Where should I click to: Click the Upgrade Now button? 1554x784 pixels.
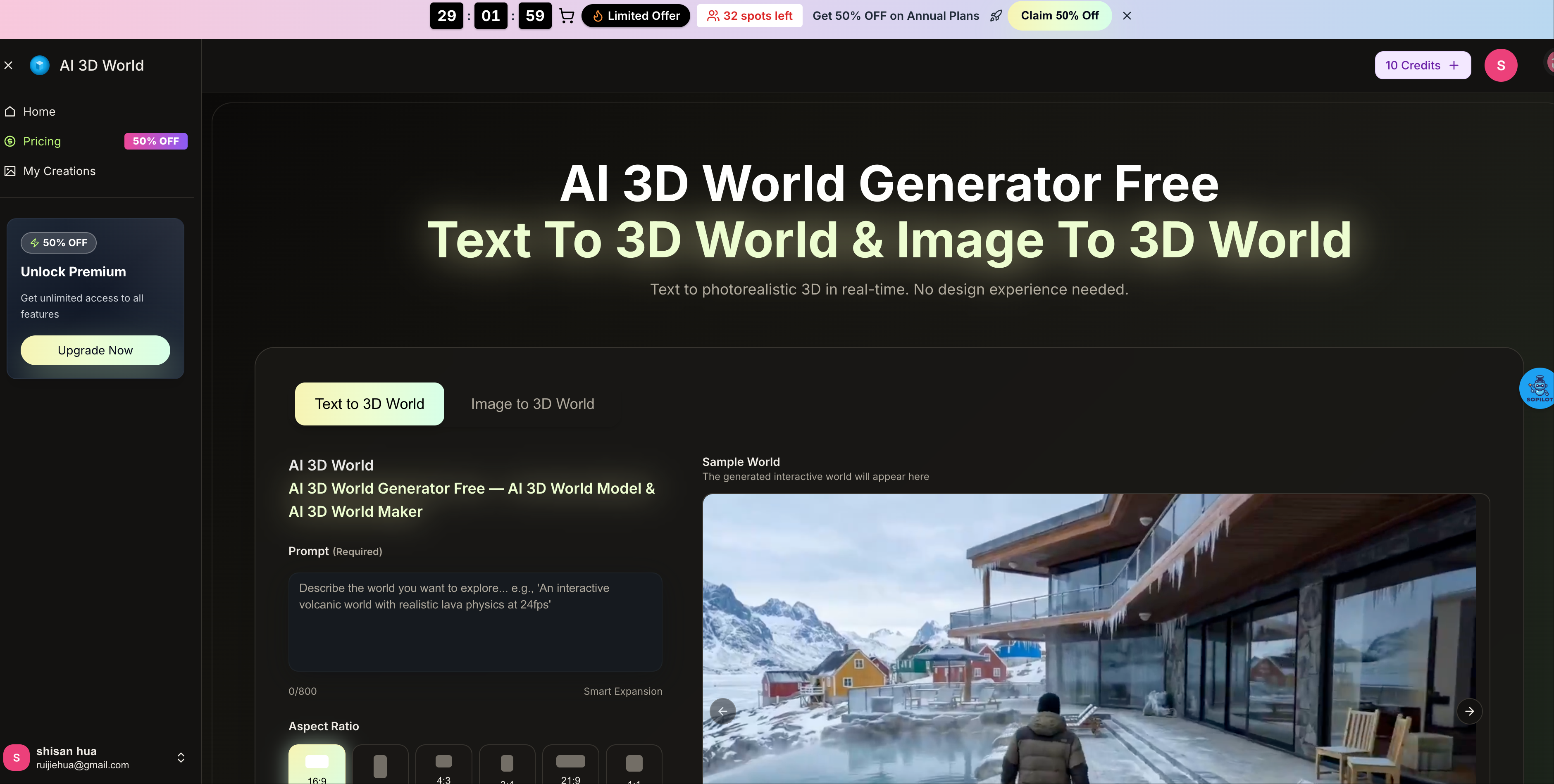tap(94, 350)
